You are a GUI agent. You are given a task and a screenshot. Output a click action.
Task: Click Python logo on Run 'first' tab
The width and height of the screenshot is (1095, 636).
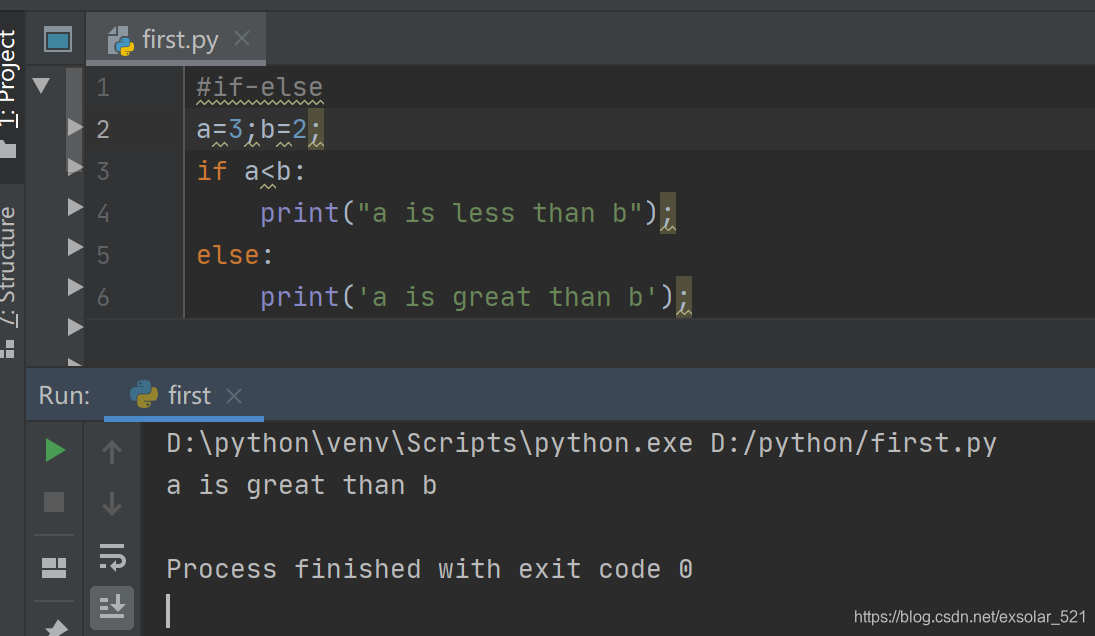coord(144,394)
